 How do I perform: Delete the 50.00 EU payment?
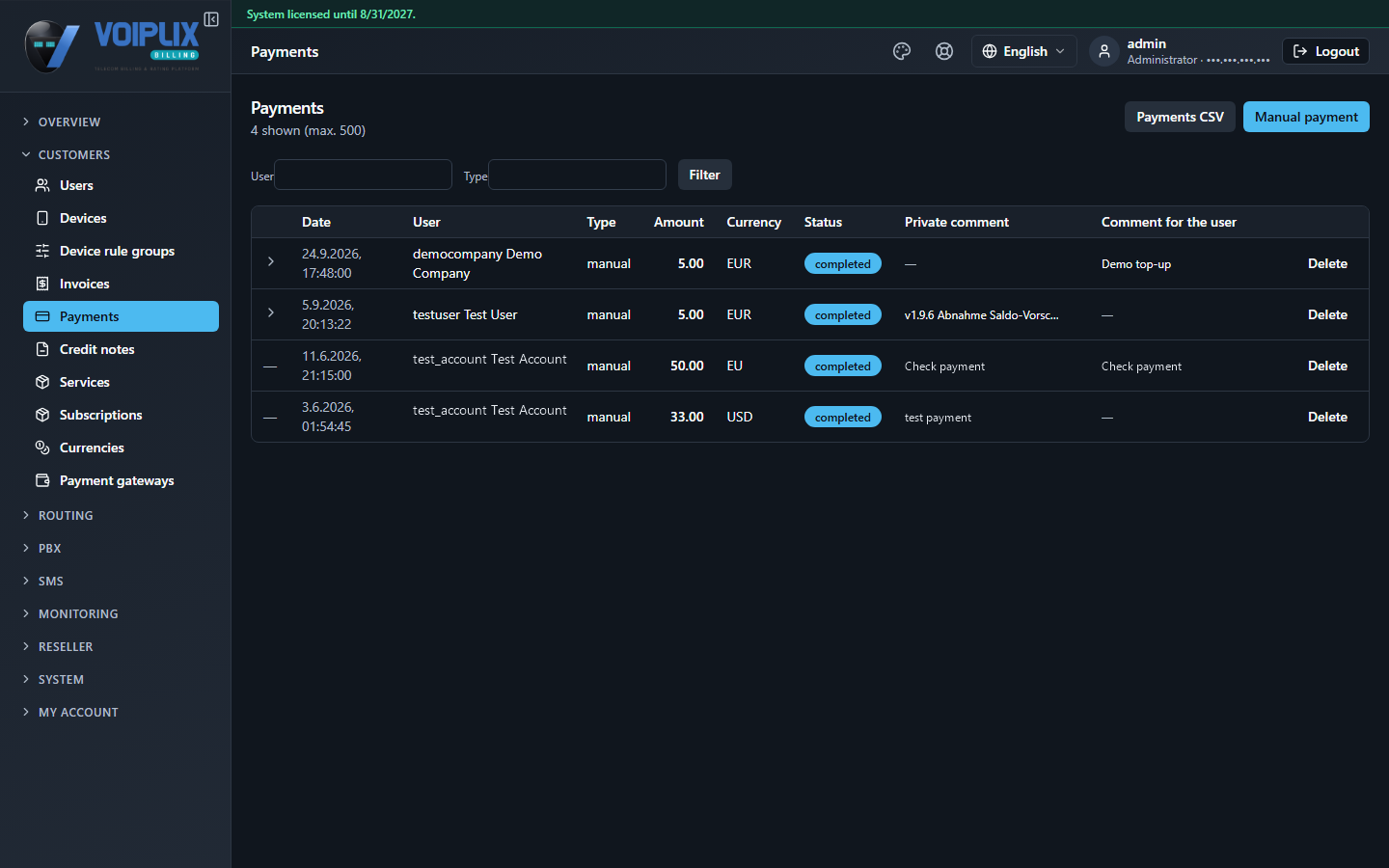[1327, 366]
